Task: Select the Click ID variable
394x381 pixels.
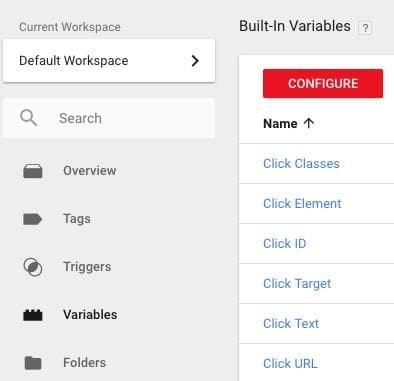Action: [284, 244]
